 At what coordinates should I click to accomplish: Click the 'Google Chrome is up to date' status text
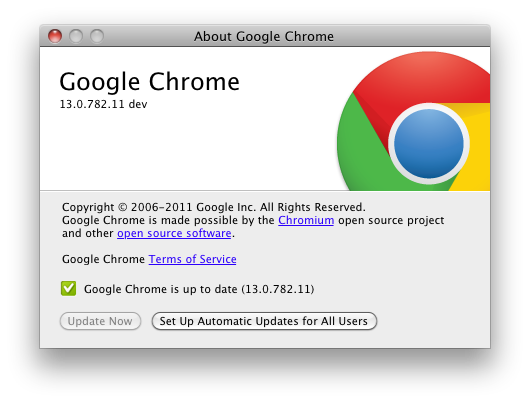[x=199, y=289]
